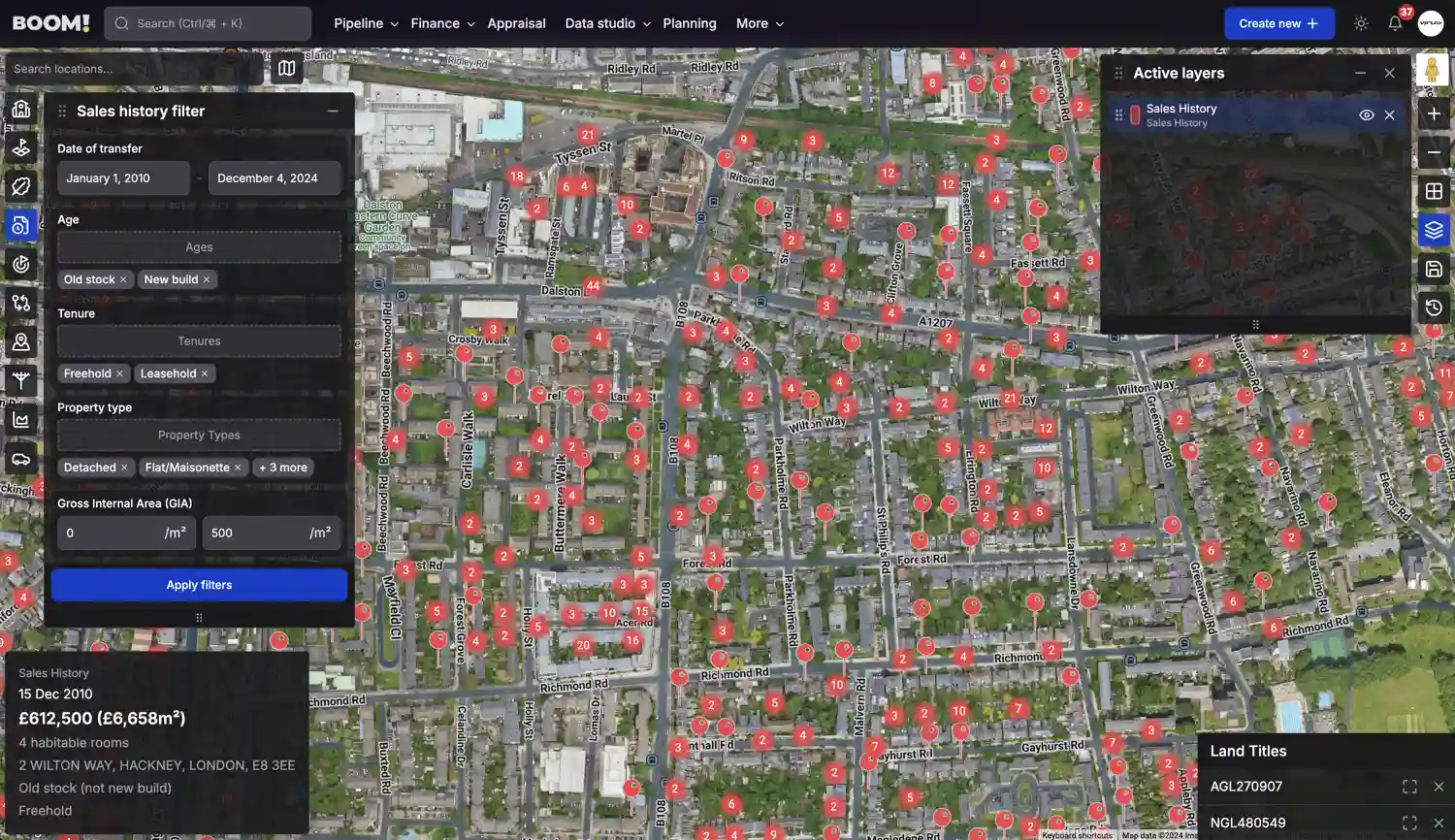Select the land parcel flag tool
This screenshot has height=840, width=1455.
point(21,147)
